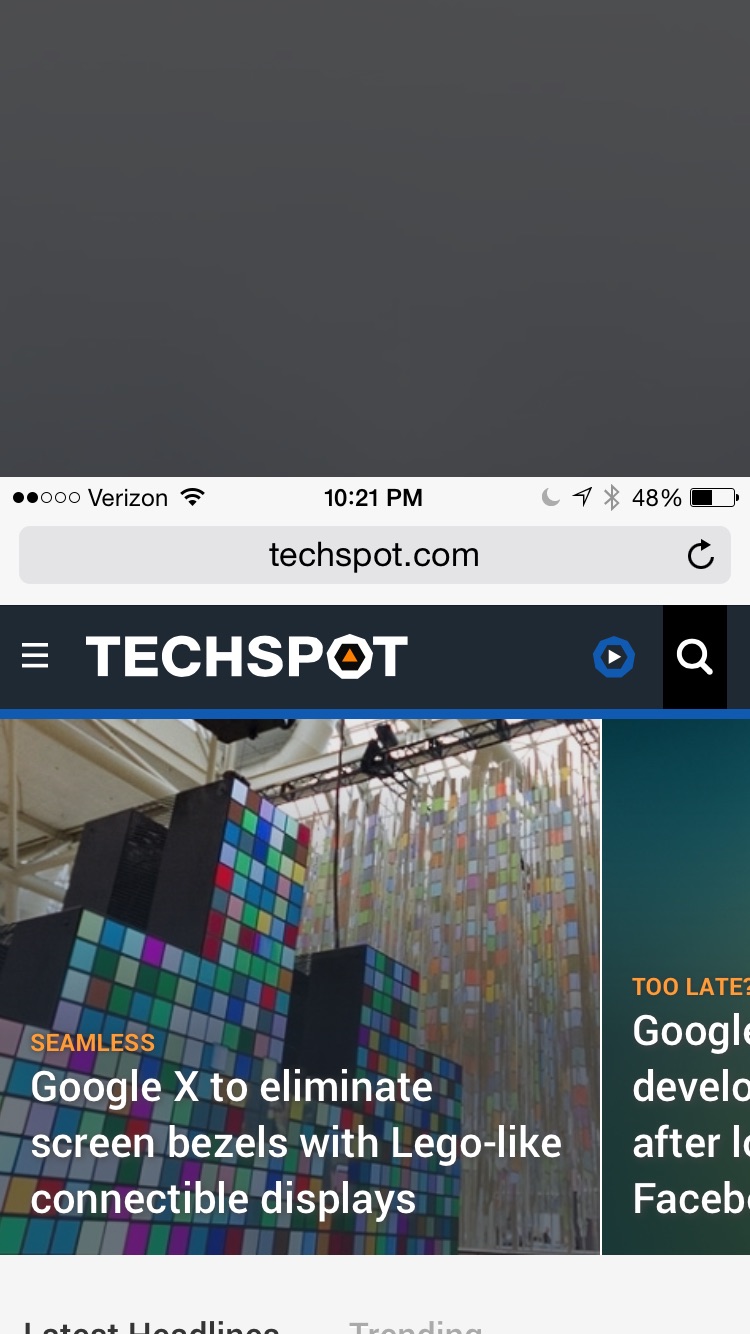Image resolution: width=750 pixels, height=1334 pixels.
Task: Tap the cellular signal strength dots
Action: (x=46, y=497)
